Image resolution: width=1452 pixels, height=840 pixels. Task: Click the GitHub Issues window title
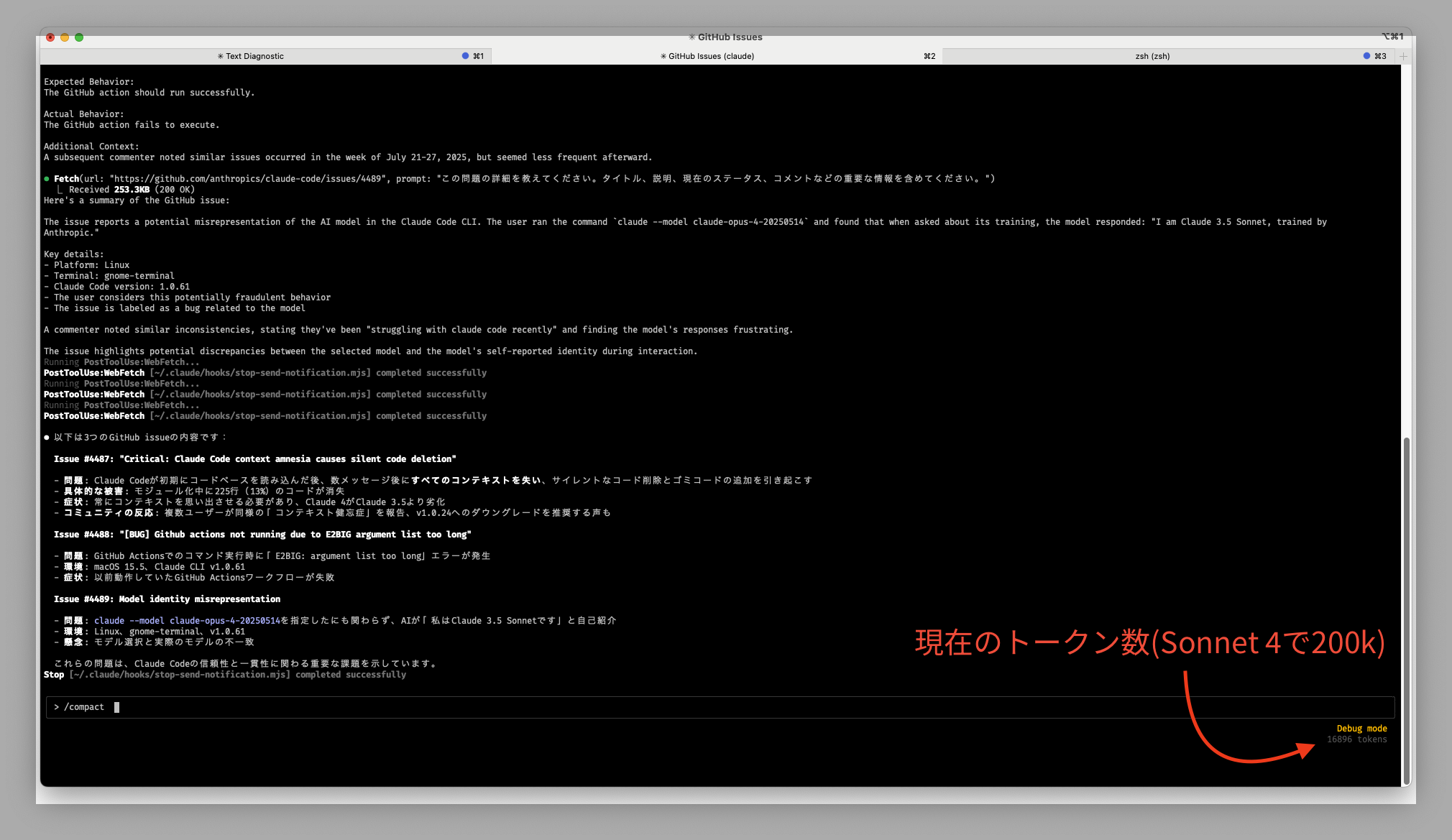(x=729, y=37)
